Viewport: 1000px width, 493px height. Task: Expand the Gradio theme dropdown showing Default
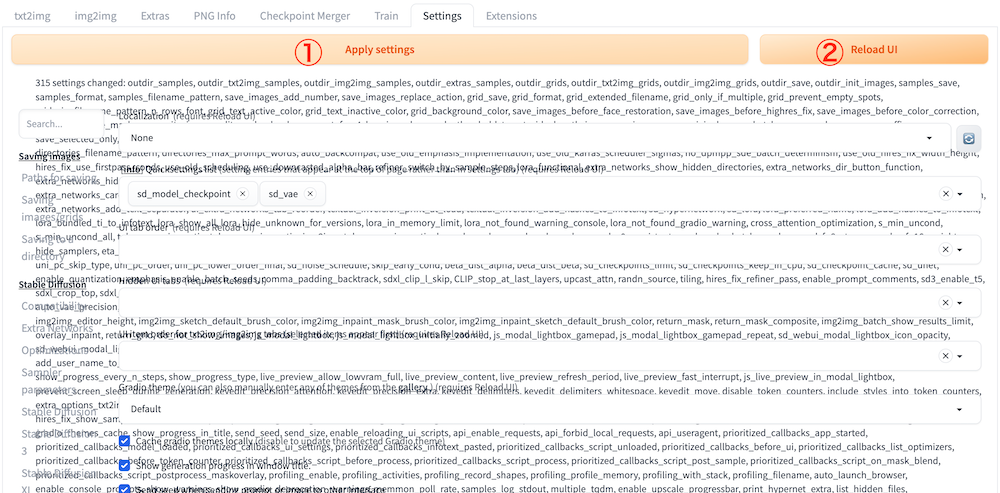540,409
